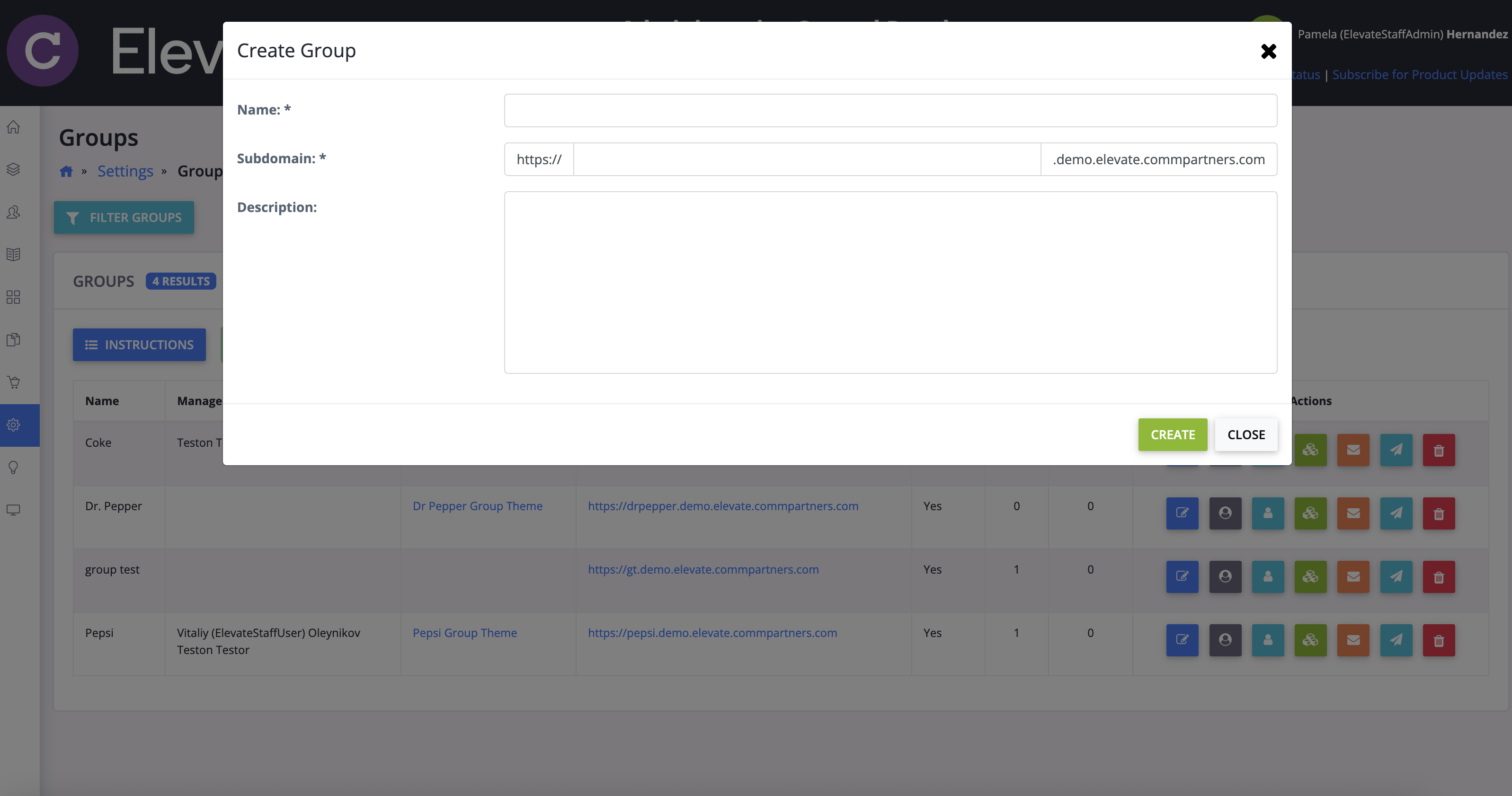Click the home icon in left sidebar

coord(14,127)
